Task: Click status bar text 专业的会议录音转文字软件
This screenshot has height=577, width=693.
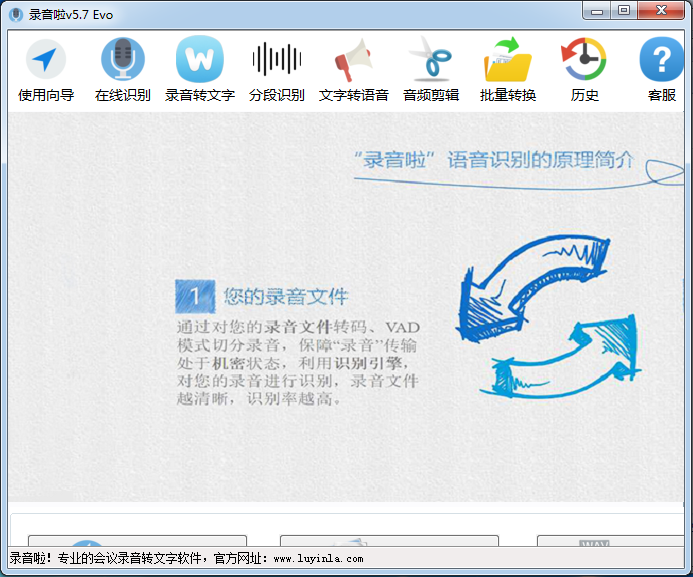Action: tap(129, 558)
